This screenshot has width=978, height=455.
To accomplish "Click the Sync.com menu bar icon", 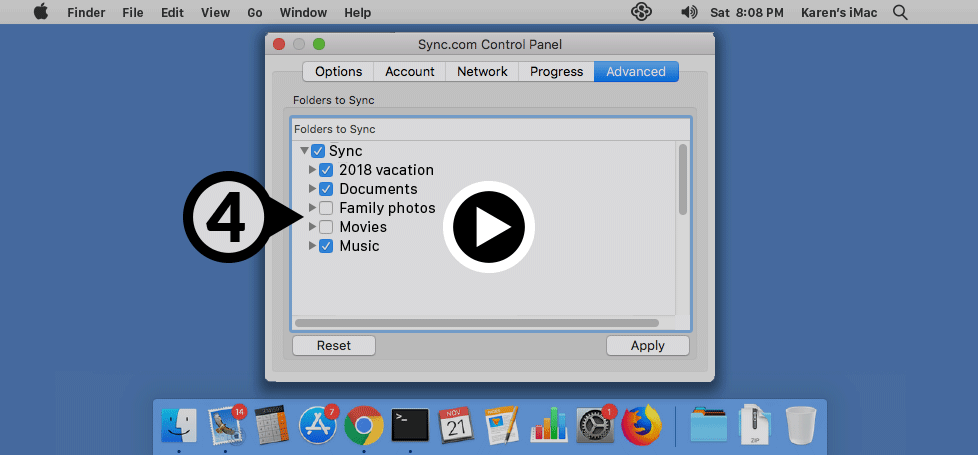I will (x=642, y=13).
